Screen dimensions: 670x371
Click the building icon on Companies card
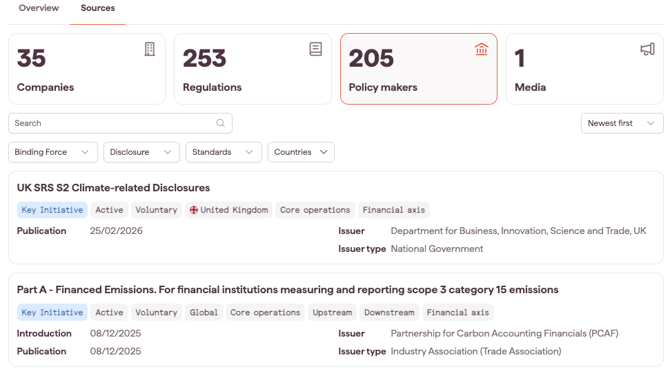tap(150, 49)
